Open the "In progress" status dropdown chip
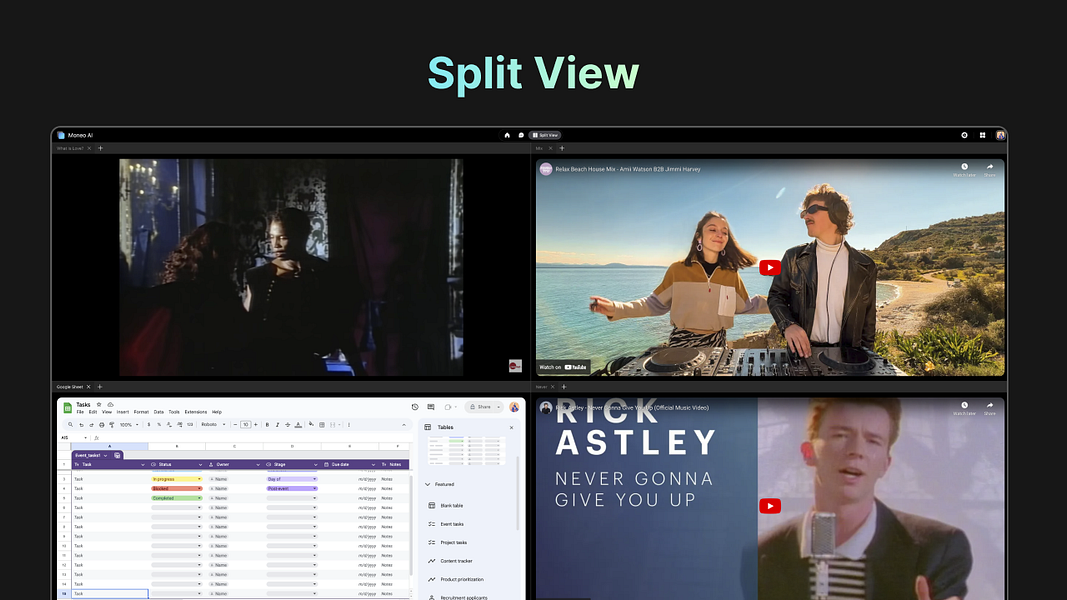The image size is (1067, 600). click(177, 479)
